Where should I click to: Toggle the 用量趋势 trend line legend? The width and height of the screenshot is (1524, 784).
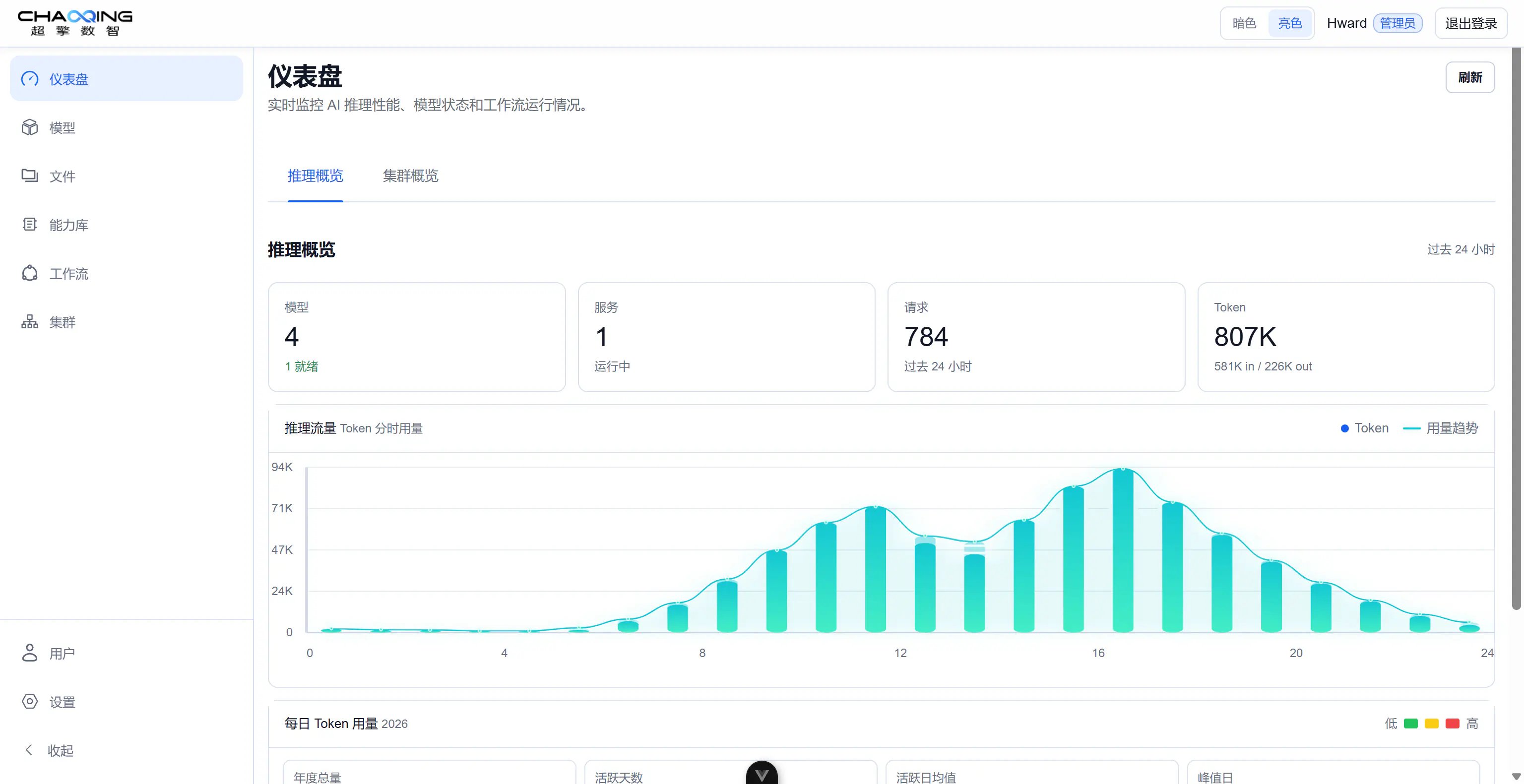tap(1441, 428)
